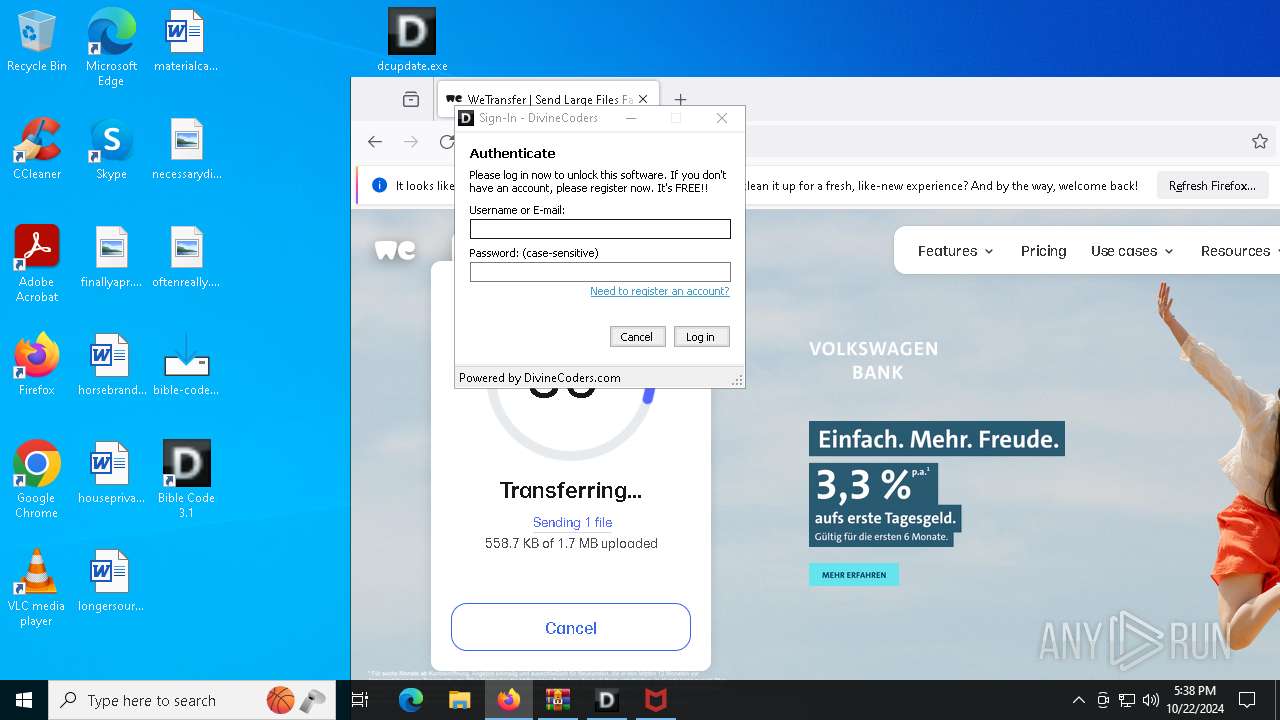Launch the Bible Code 3.1 desktop shortcut

click(x=186, y=480)
